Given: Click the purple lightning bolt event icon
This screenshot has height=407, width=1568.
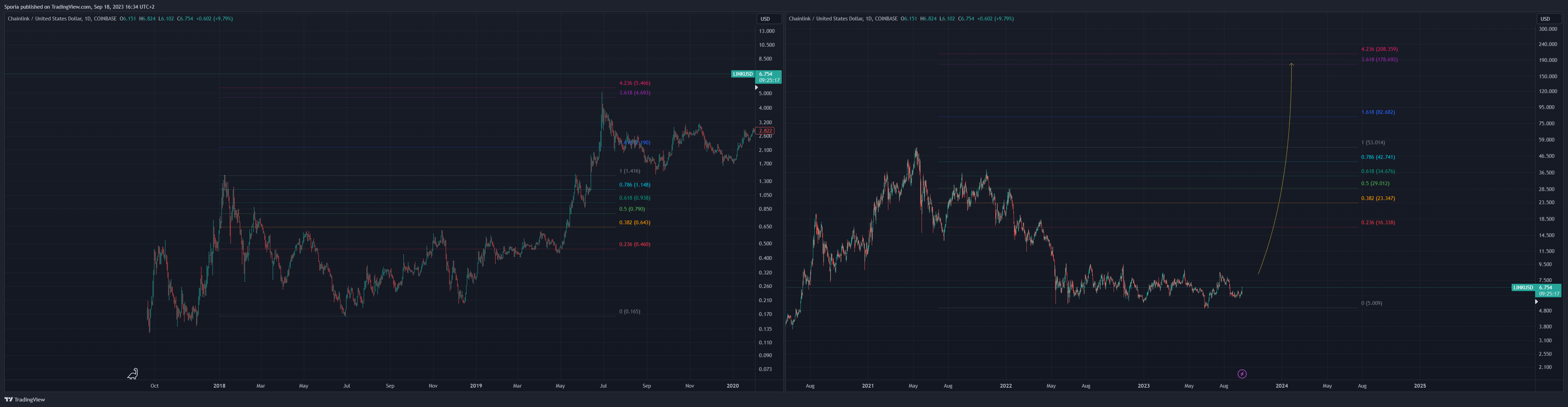Looking at the screenshot, I should tap(1242, 374).
